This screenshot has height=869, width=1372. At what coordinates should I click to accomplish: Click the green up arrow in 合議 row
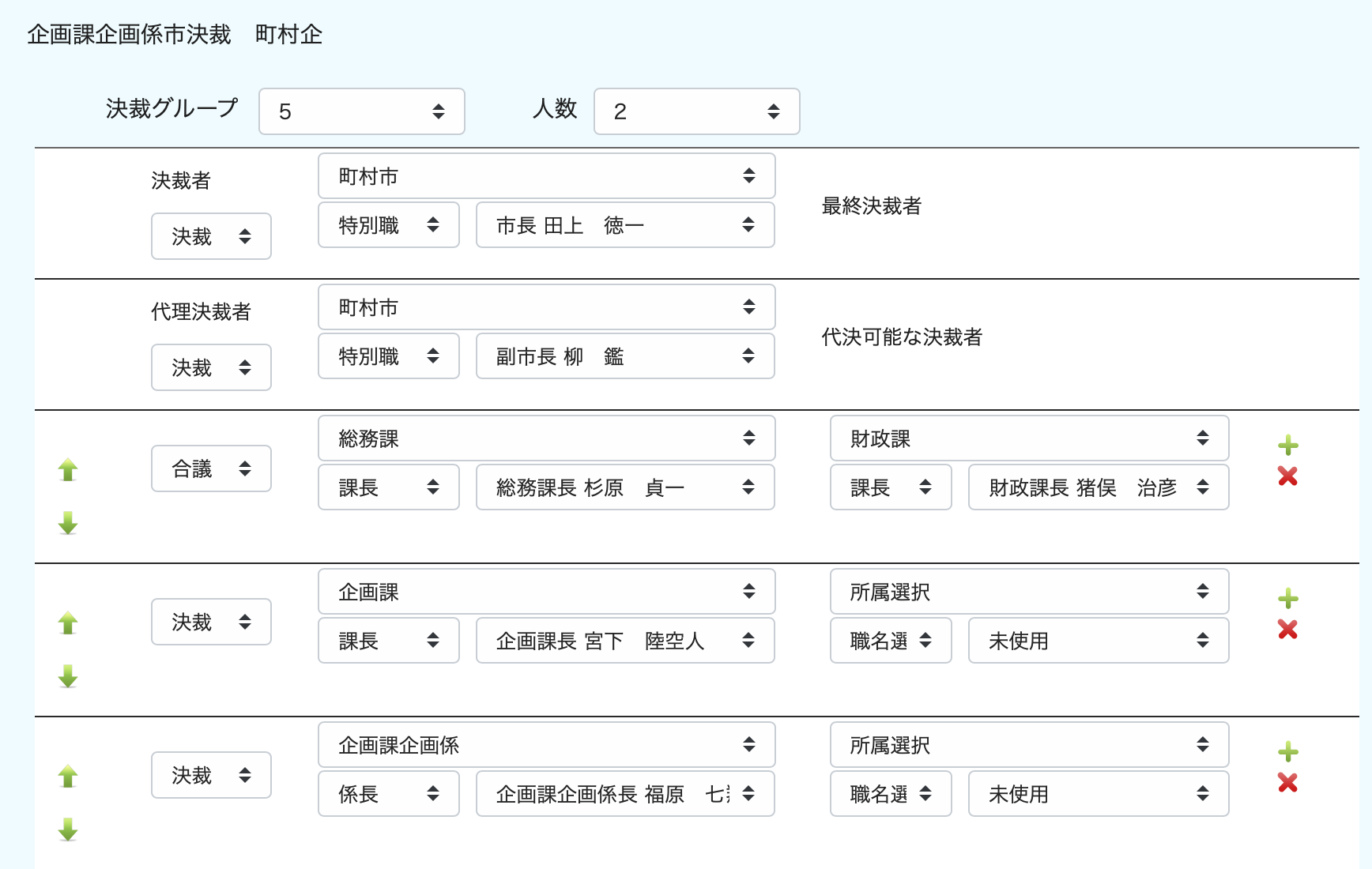pyautogui.click(x=68, y=470)
